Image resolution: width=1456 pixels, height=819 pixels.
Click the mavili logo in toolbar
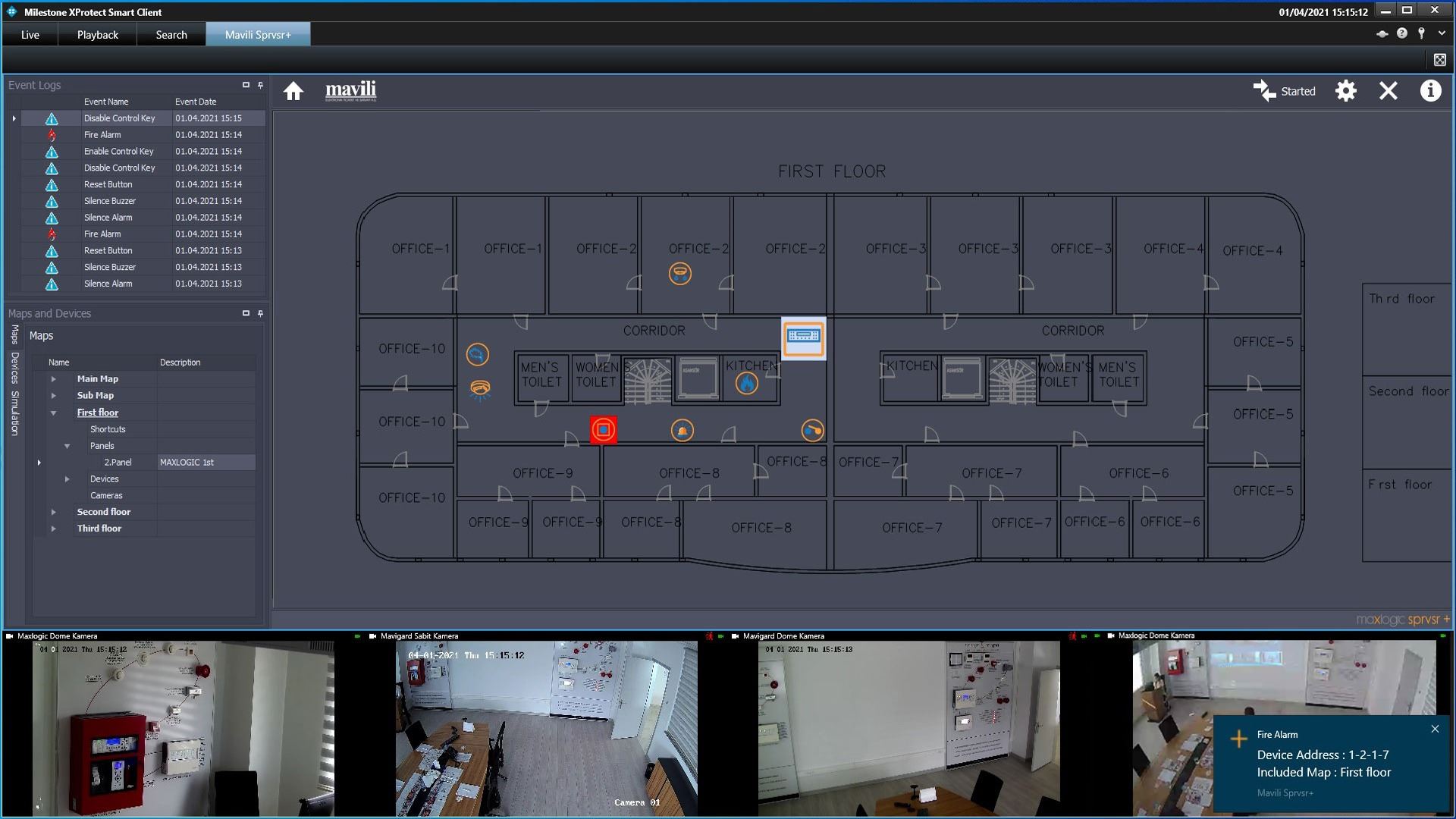click(350, 91)
